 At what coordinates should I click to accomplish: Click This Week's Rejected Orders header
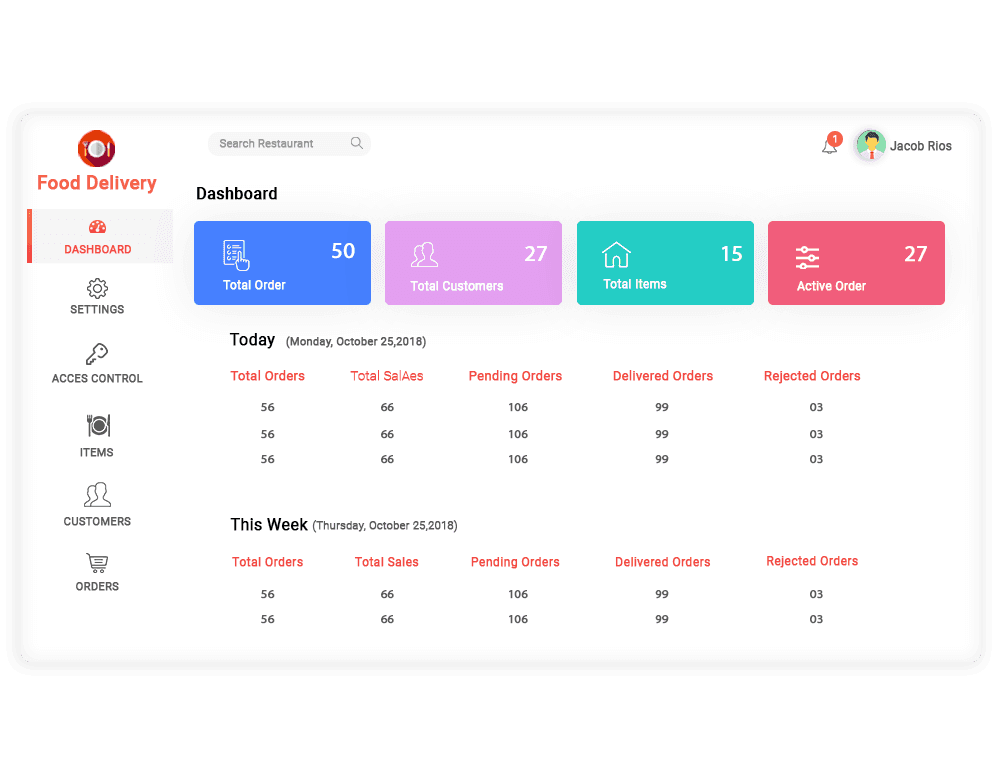coord(812,561)
